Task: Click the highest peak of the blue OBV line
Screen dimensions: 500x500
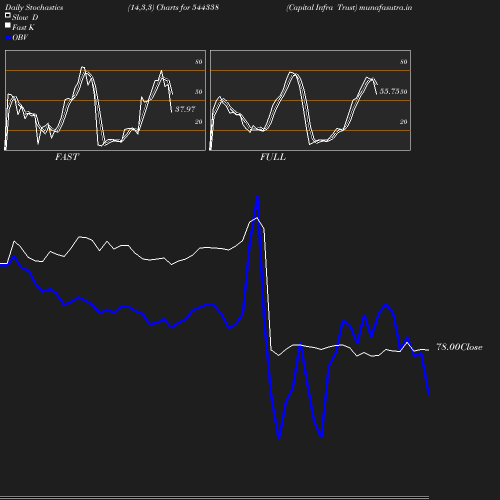Action: tap(257, 196)
